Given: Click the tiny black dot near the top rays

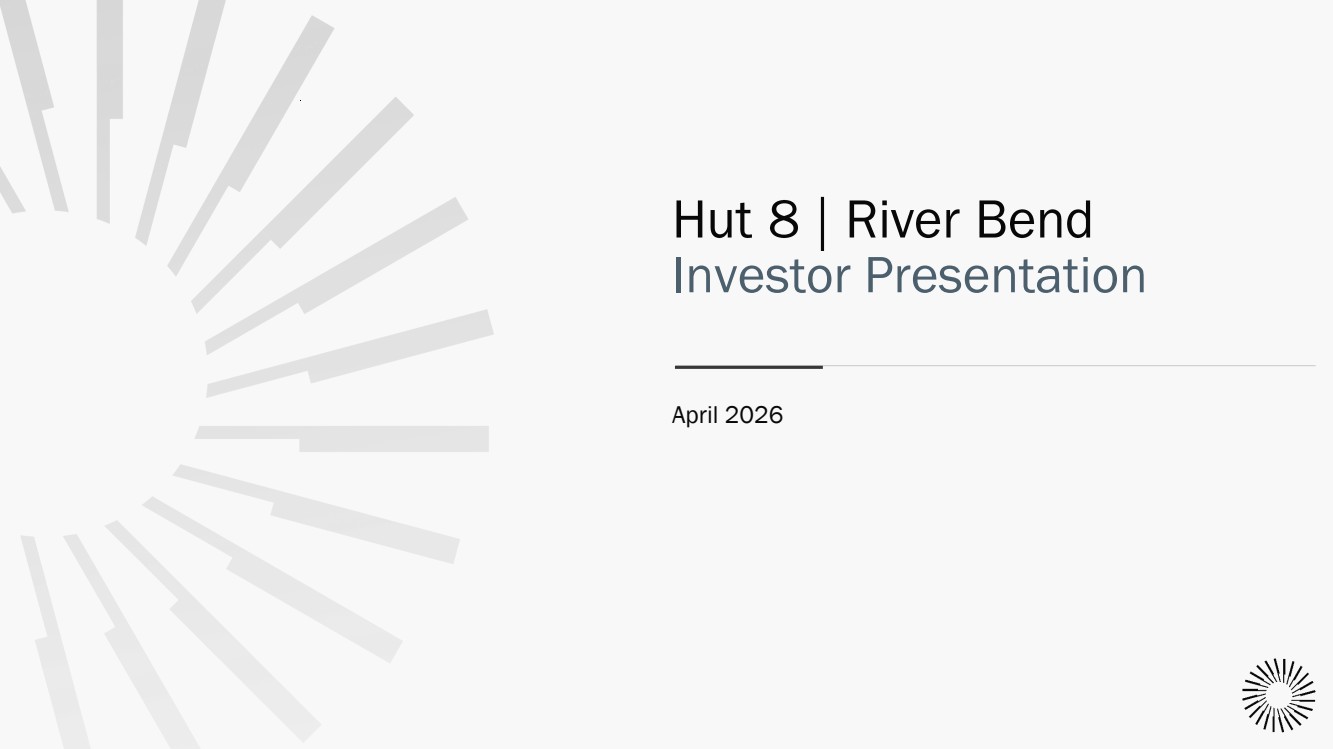Looking at the screenshot, I should (300, 100).
